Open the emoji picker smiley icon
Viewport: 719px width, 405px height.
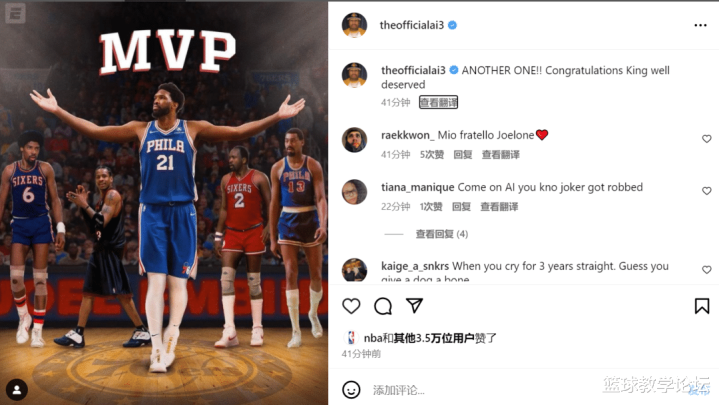351,390
